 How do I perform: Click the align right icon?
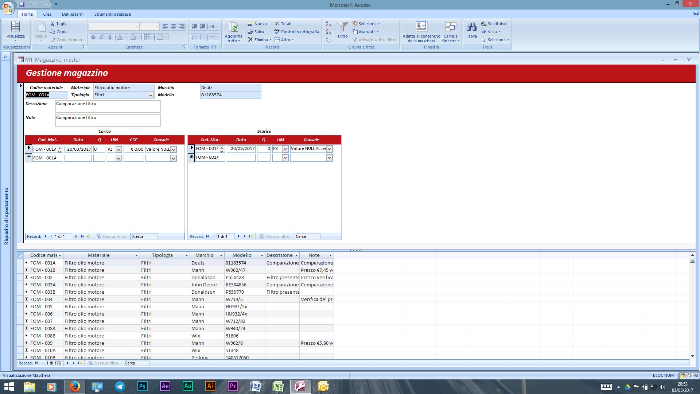pos(182,26)
